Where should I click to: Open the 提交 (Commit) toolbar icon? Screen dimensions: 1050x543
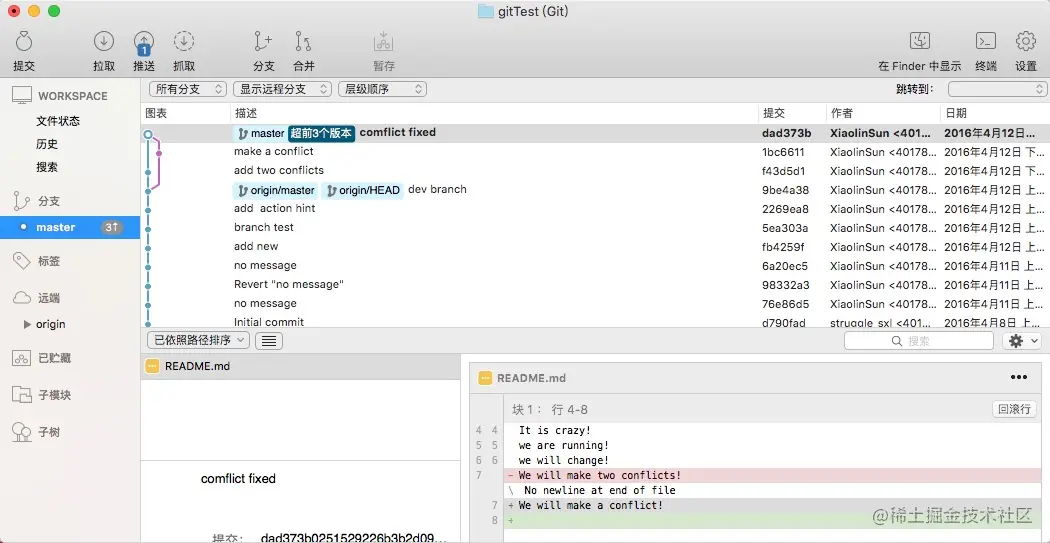(24, 42)
